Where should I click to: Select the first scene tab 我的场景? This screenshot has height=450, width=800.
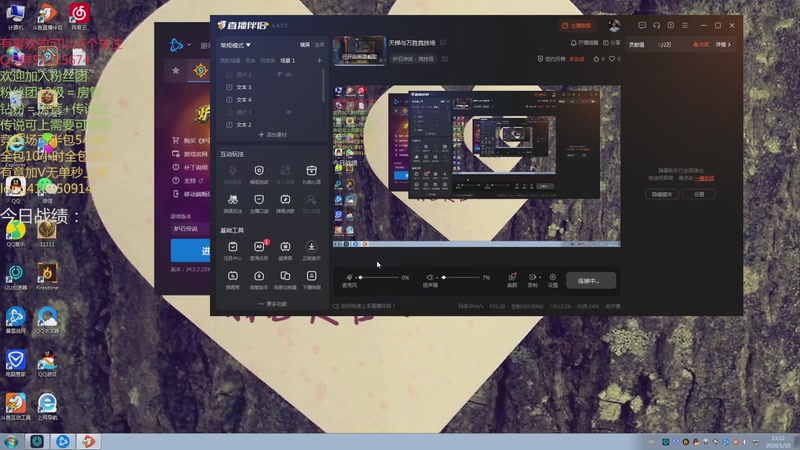[x=230, y=60]
